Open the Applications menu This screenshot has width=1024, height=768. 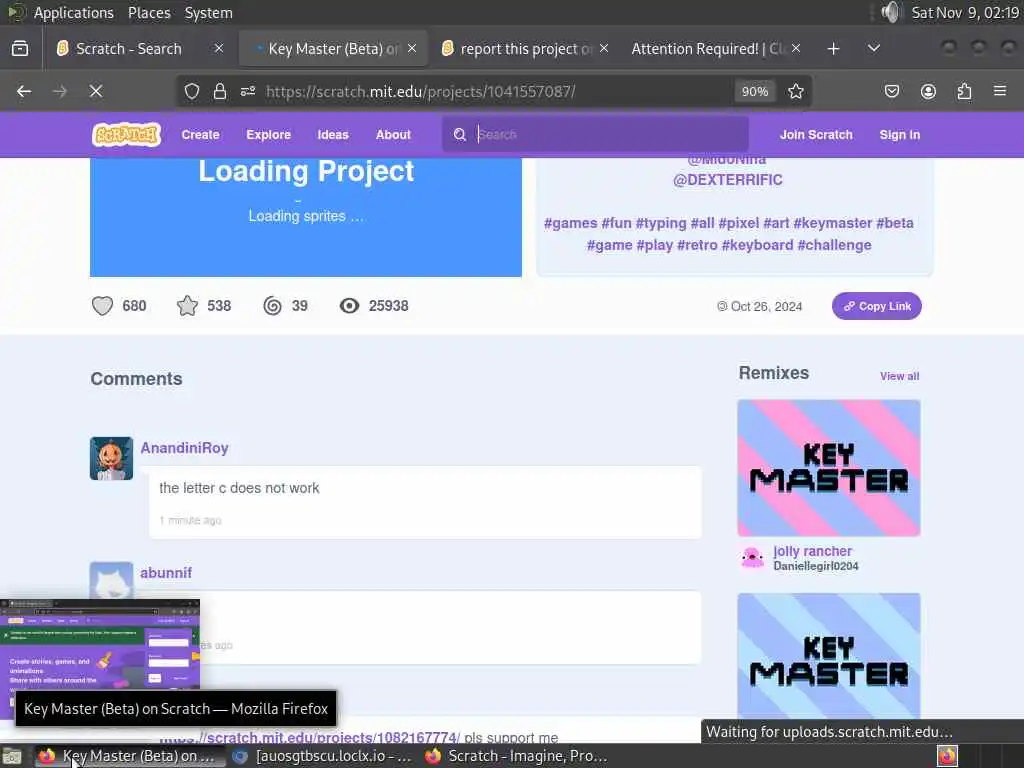[x=73, y=12]
